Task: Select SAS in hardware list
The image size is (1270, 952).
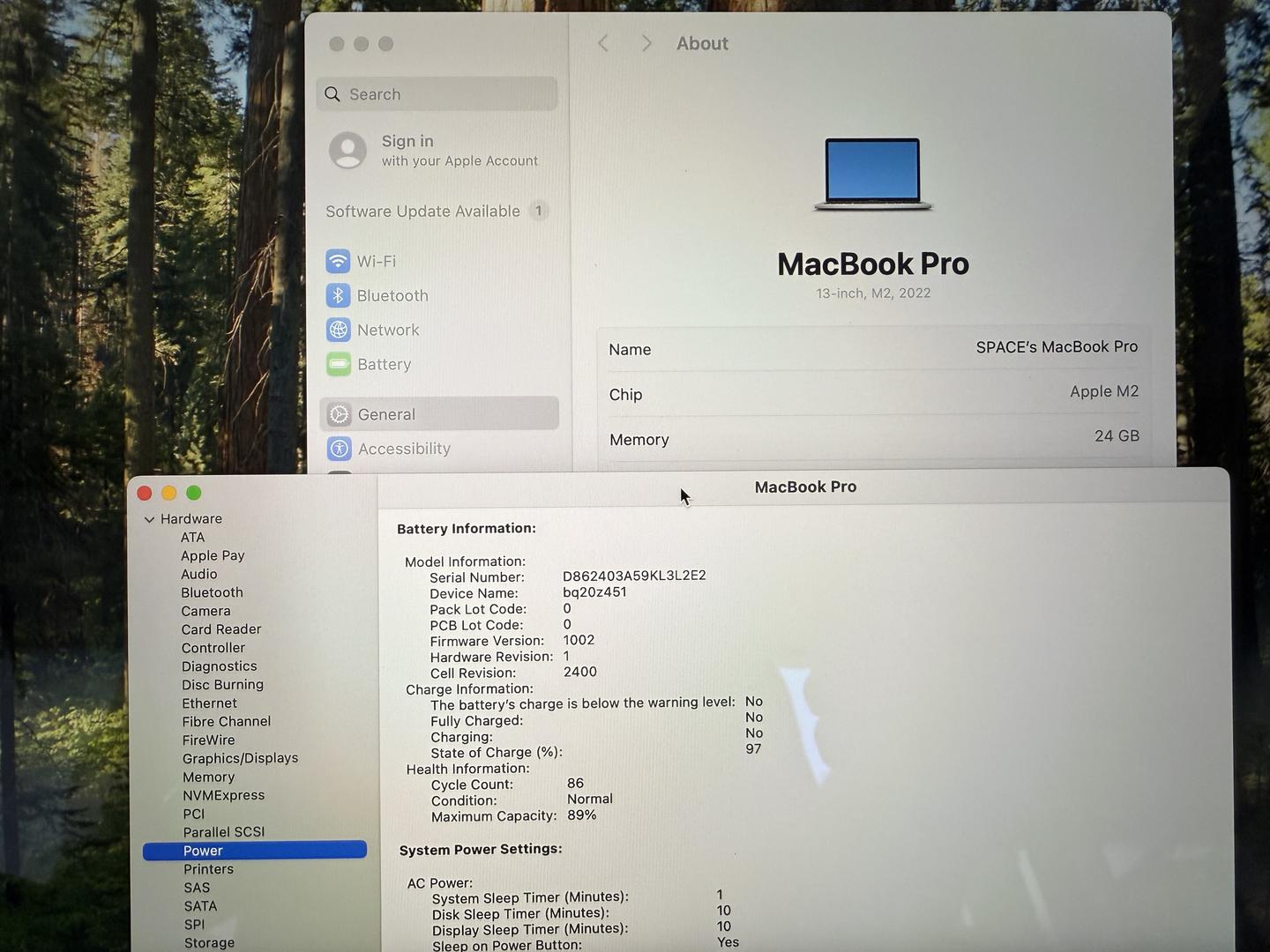Action: (x=197, y=888)
